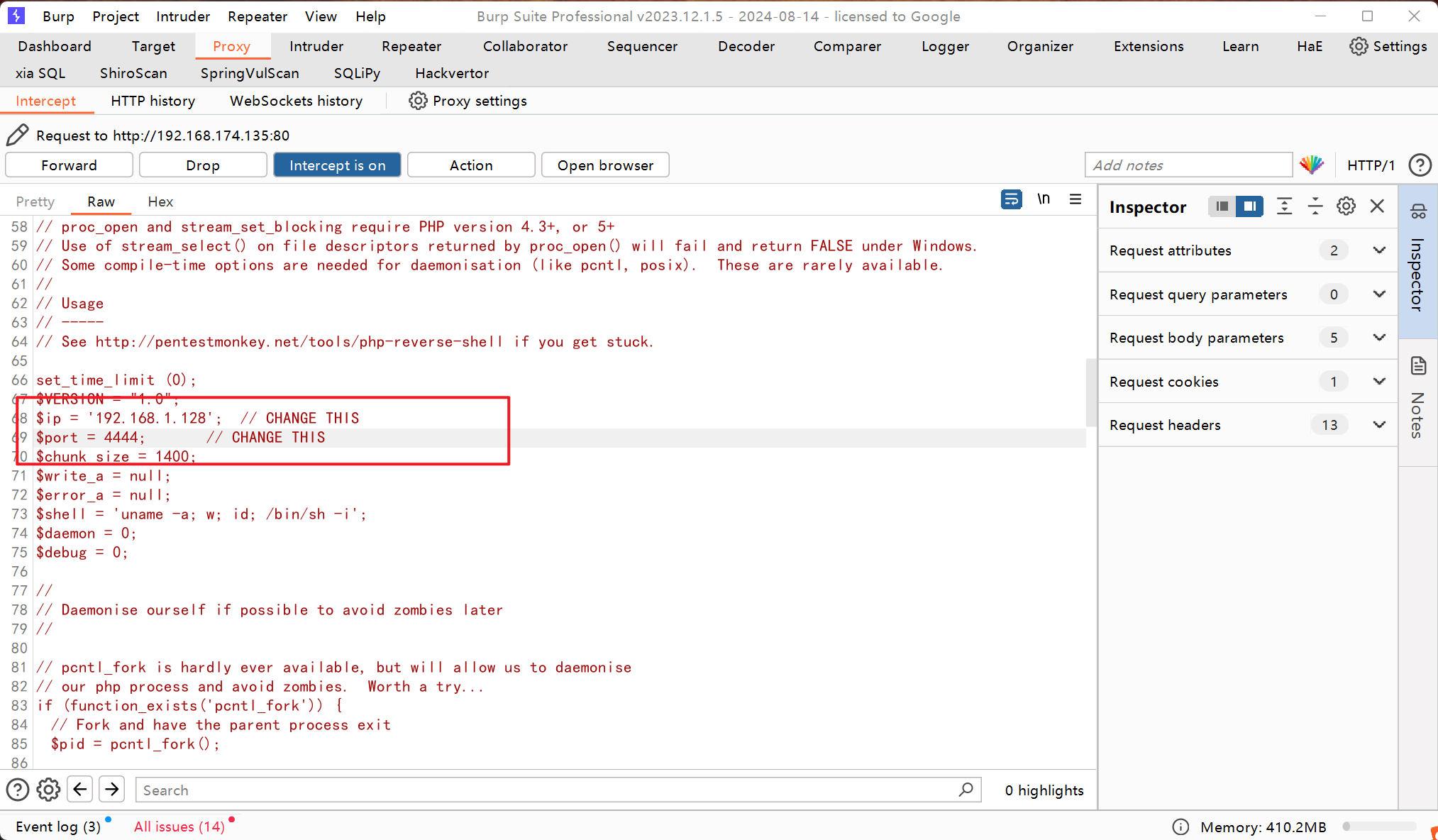
Task: Select the Sequencer tab
Action: pos(642,46)
